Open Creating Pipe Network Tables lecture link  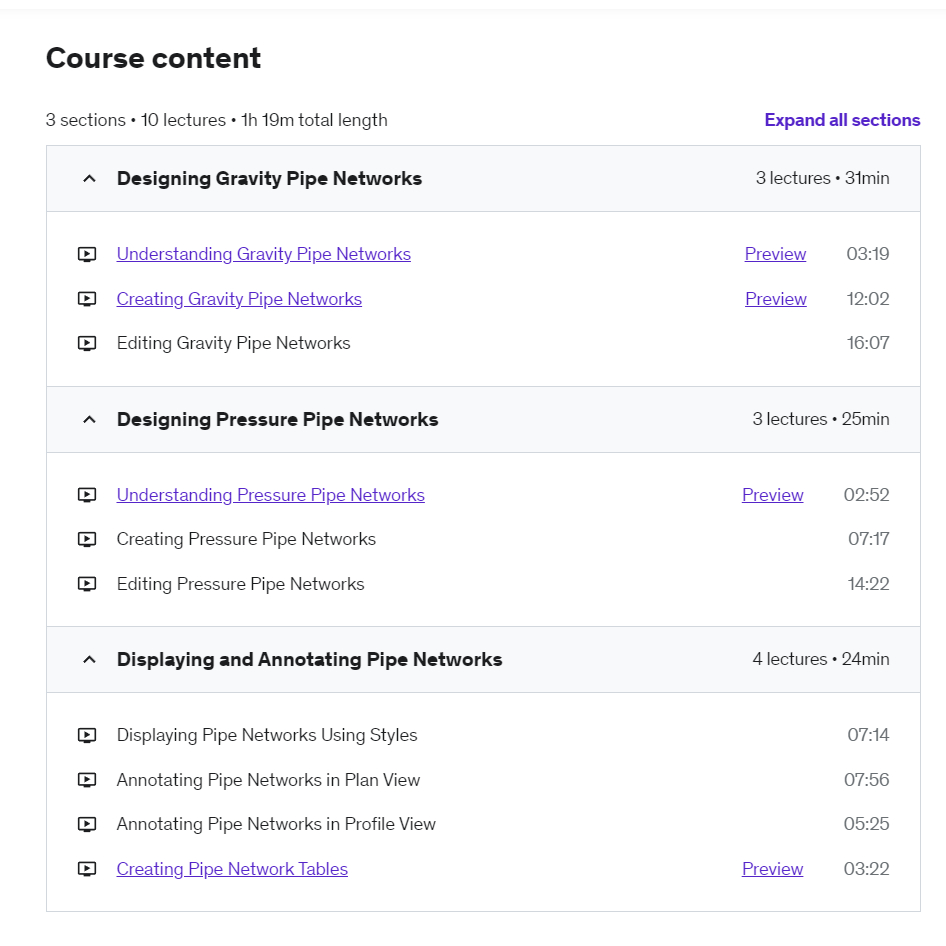click(232, 869)
